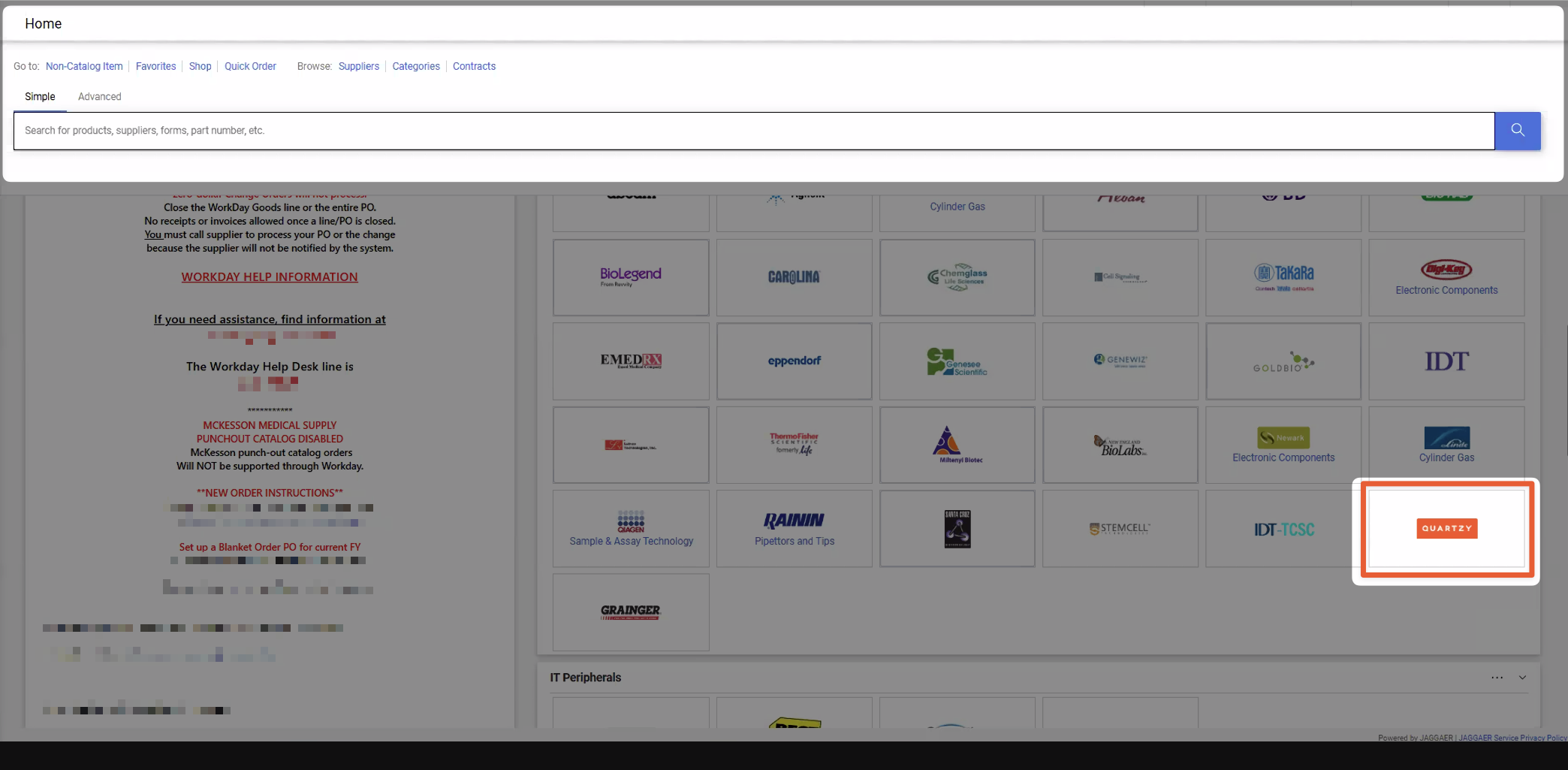Click Set up a Blanket Order PO text
The height and width of the screenshot is (770, 1568).
(270, 547)
